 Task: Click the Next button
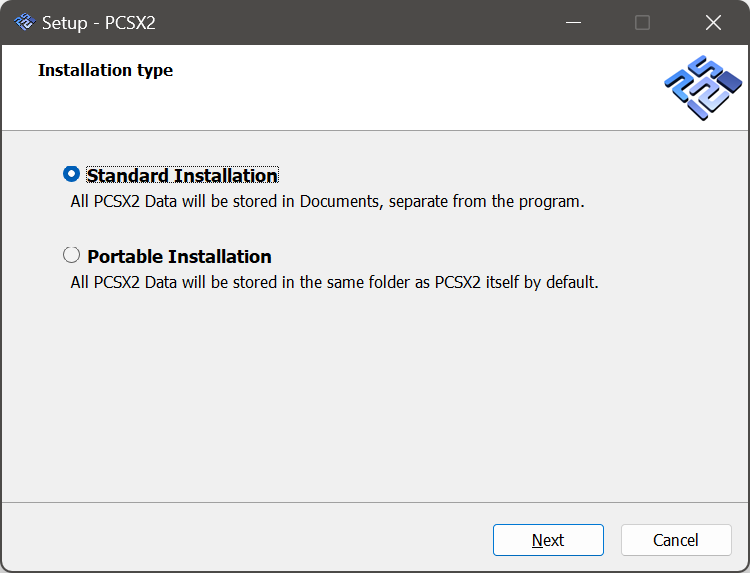(x=548, y=540)
